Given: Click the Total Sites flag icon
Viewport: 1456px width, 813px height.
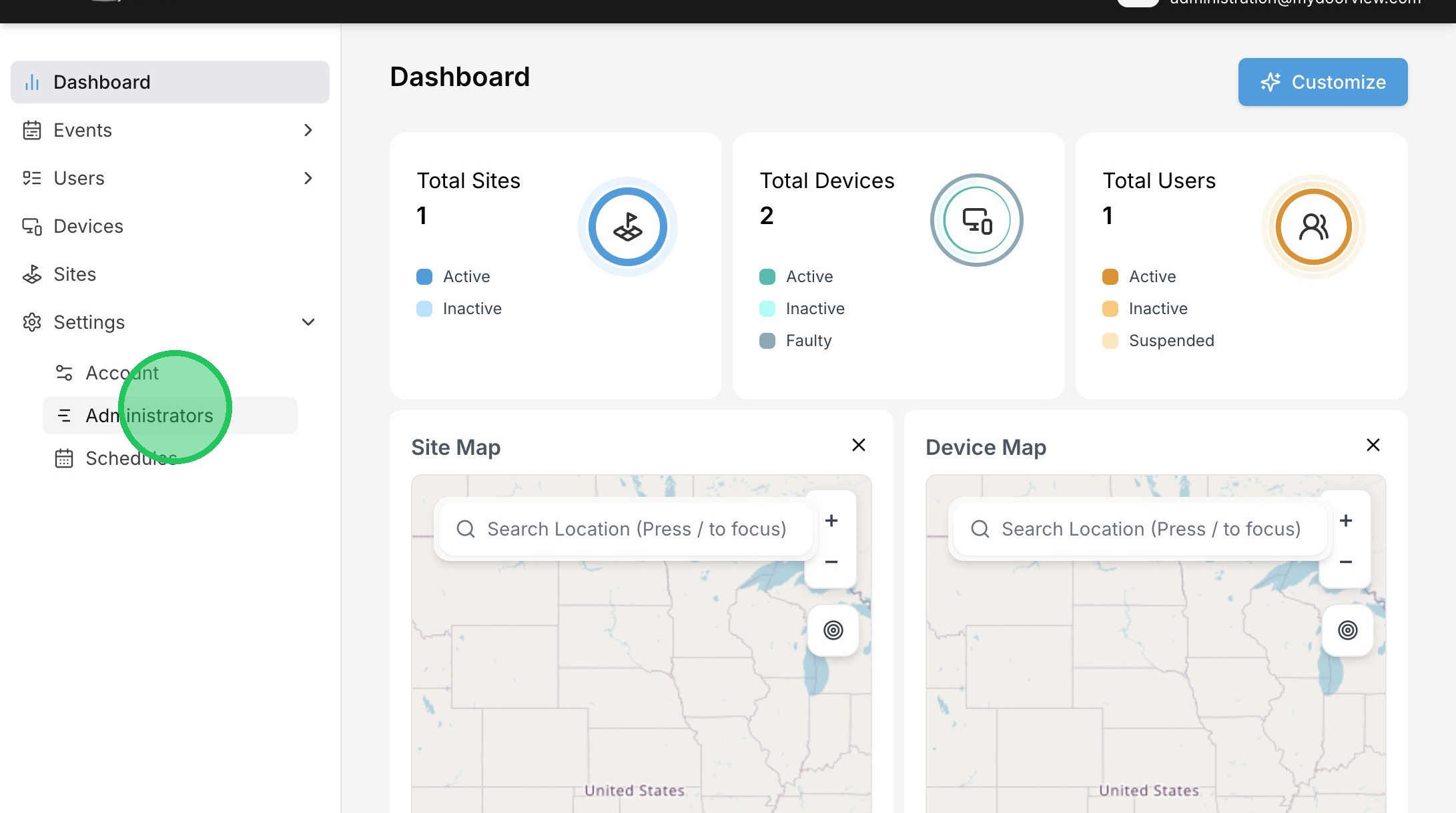Looking at the screenshot, I should [x=627, y=227].
